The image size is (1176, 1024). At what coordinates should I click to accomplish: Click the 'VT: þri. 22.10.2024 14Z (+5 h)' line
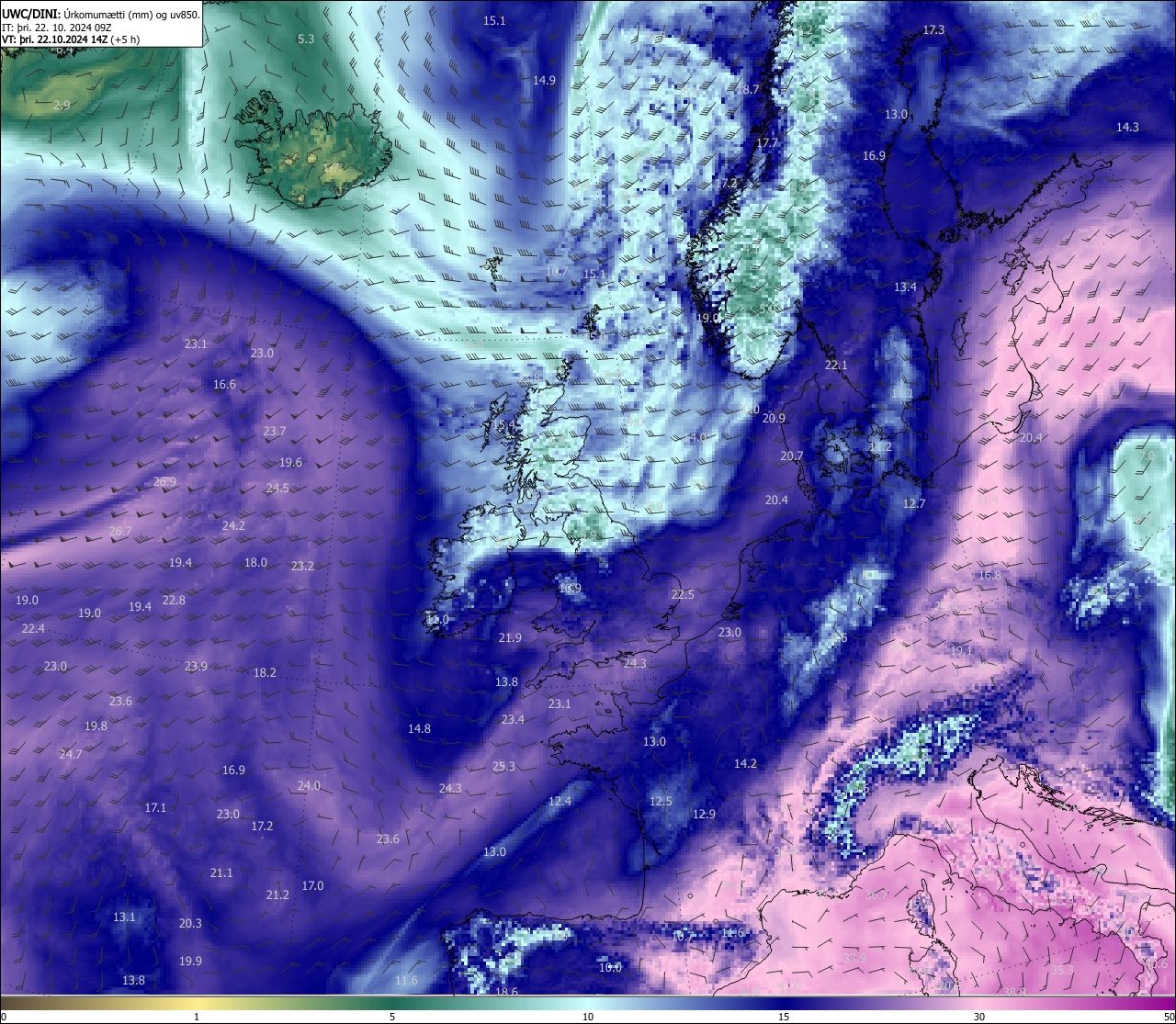pyautogui.click(x=71, y=39)
